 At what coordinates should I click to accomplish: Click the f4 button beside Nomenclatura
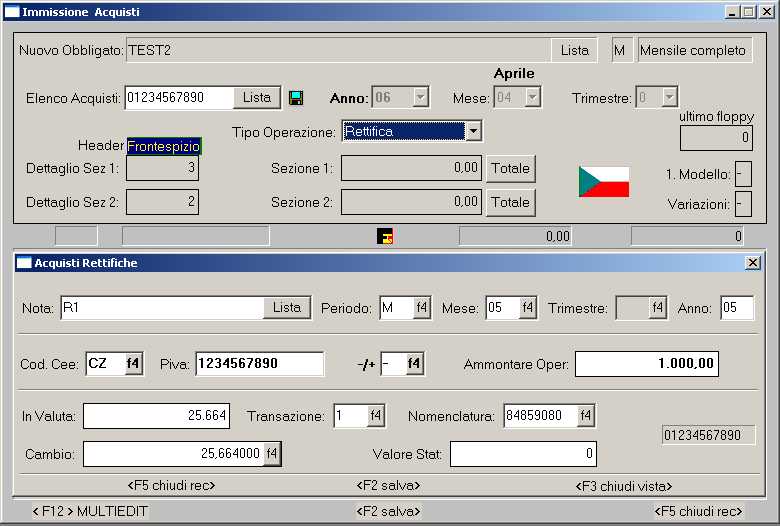(x=586, y=416)
